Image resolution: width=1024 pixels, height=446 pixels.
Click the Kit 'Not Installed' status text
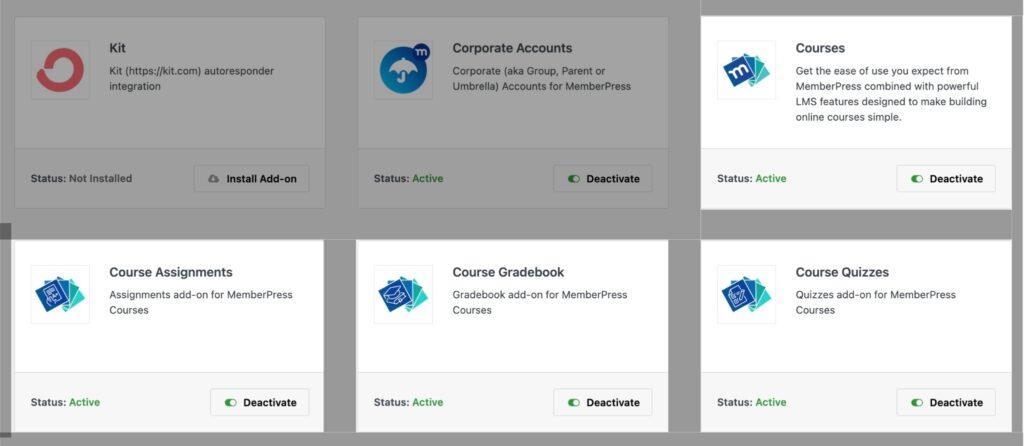click(x=100, y=179)
